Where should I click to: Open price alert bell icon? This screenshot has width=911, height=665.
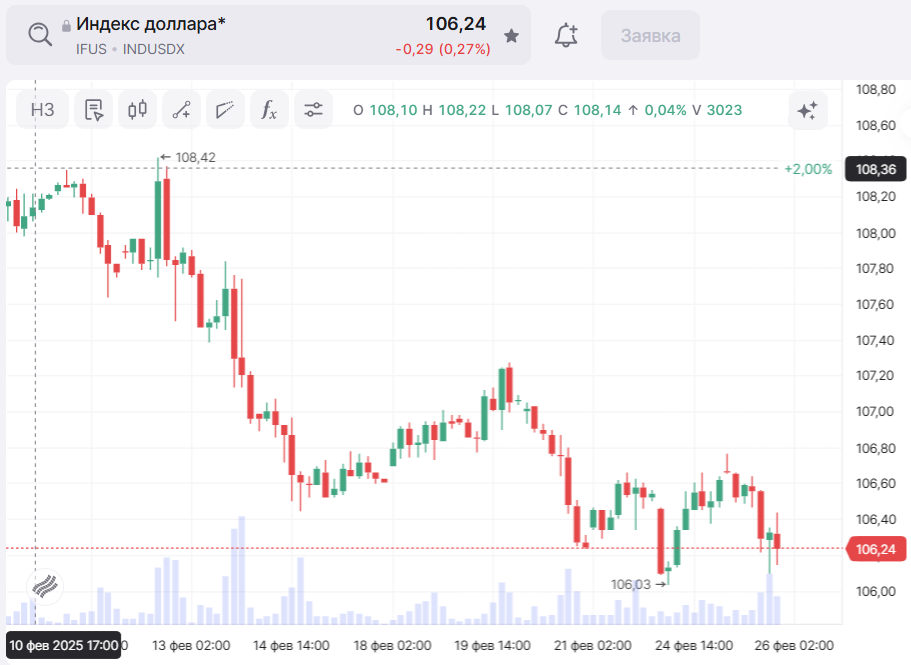tap(566, 36)
